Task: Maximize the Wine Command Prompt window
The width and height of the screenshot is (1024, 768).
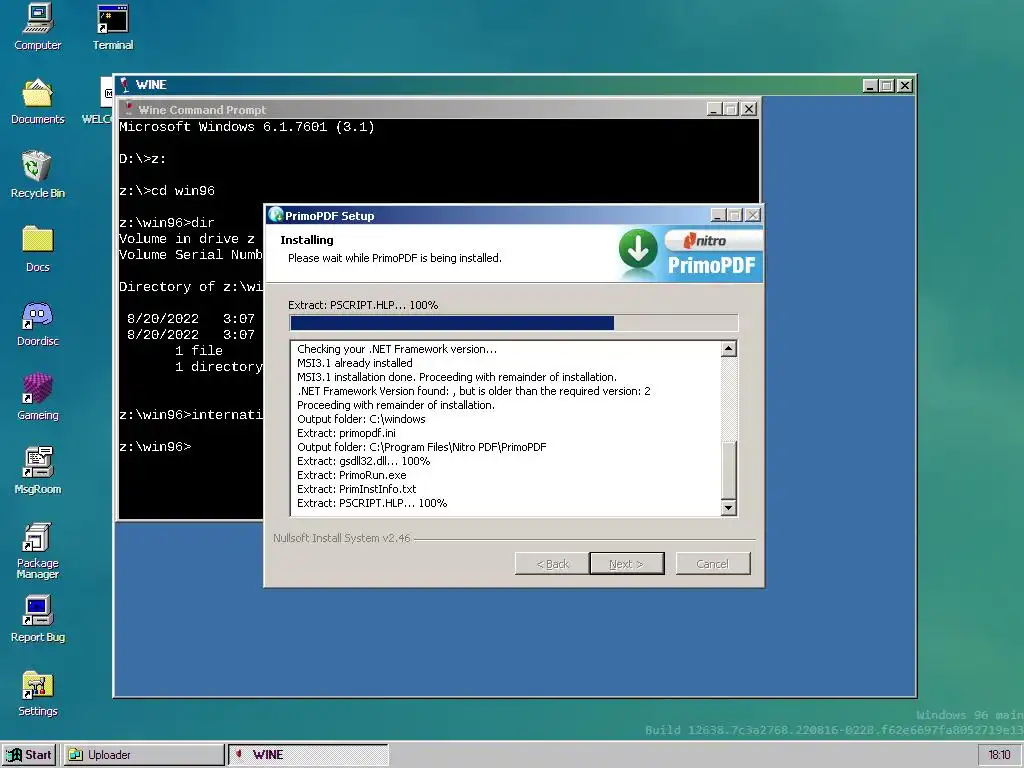Action: click(731, 109)
